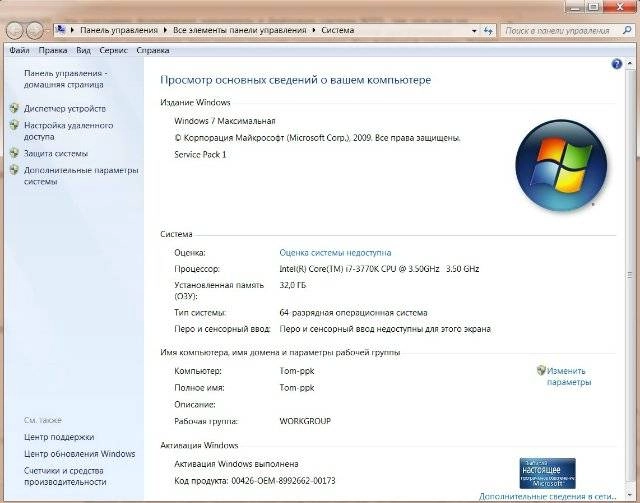
Task: Open the Правка menu
Action: [x=53, y=50]
